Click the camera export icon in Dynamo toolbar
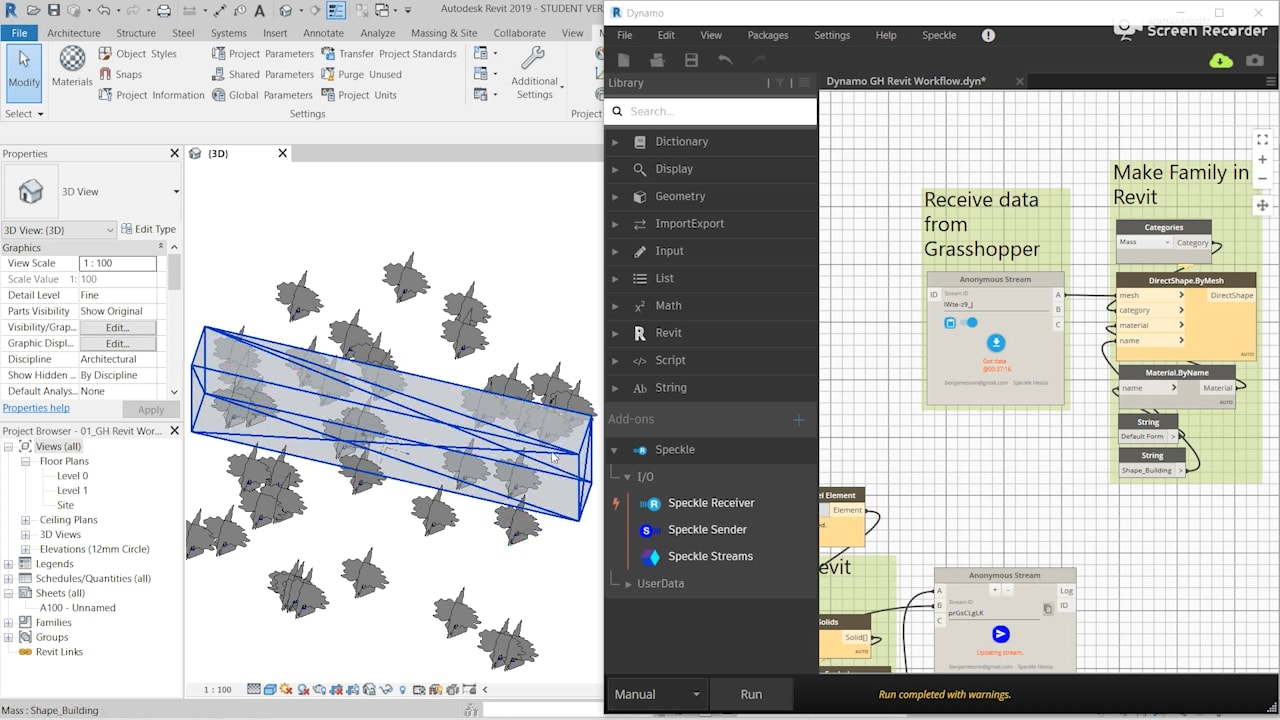This screenshot has height=720, width=1280. click(x=1255, y=61)
